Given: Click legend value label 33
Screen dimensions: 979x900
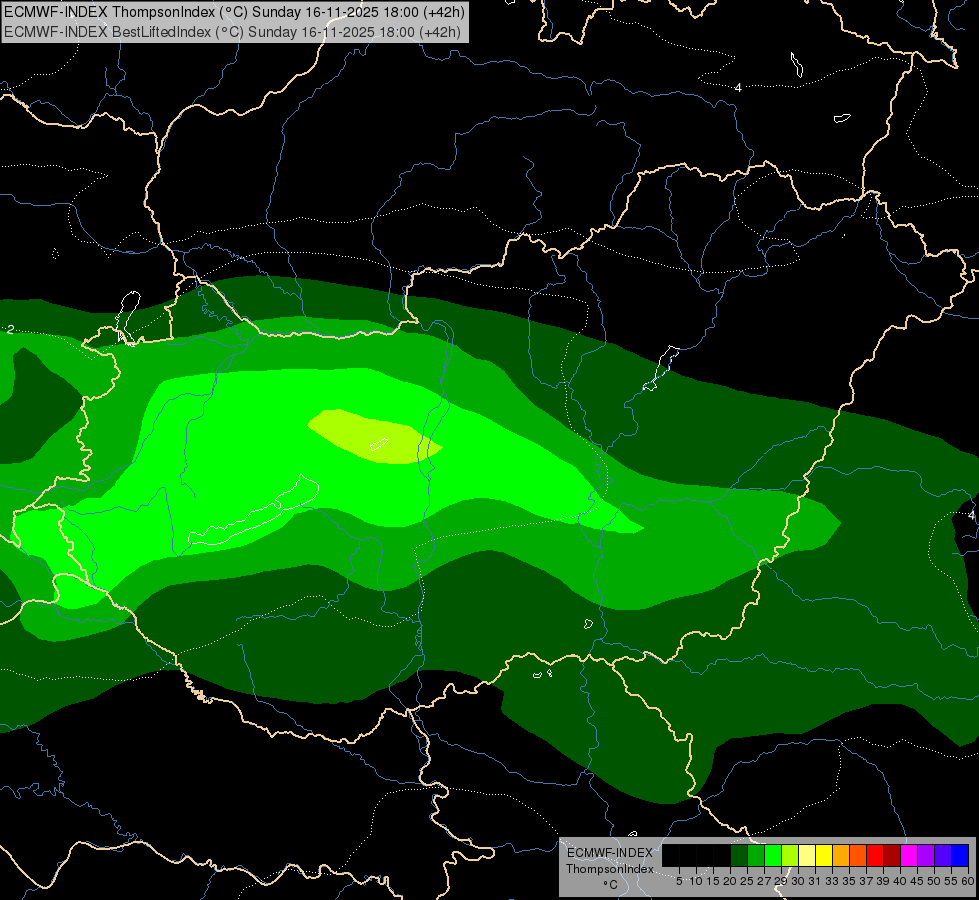Looking at the screenshot, I should coord(832,881).
